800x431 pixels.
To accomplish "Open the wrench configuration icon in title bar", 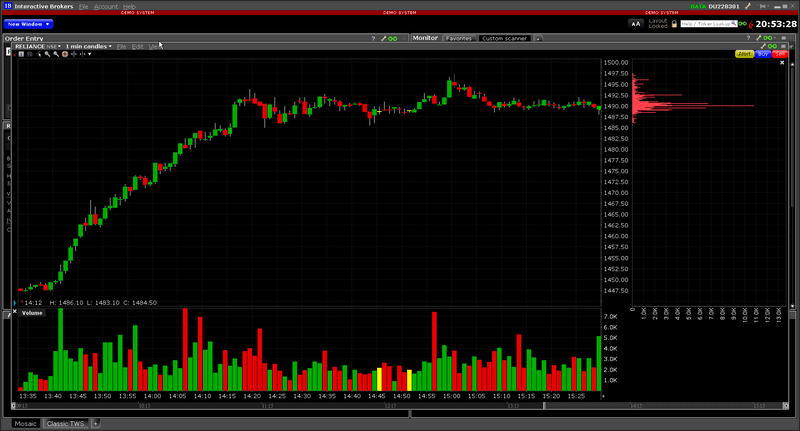I will [x=748, y=6].
